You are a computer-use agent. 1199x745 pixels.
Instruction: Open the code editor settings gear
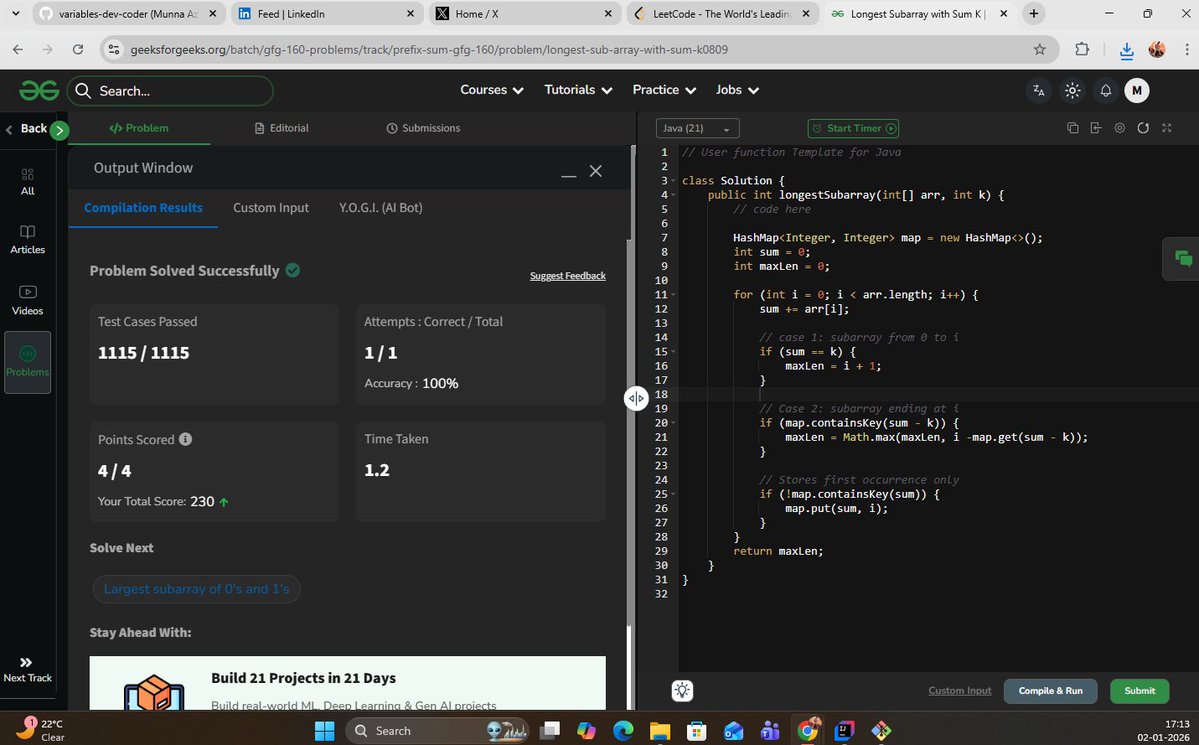[x=1119, y=128]
